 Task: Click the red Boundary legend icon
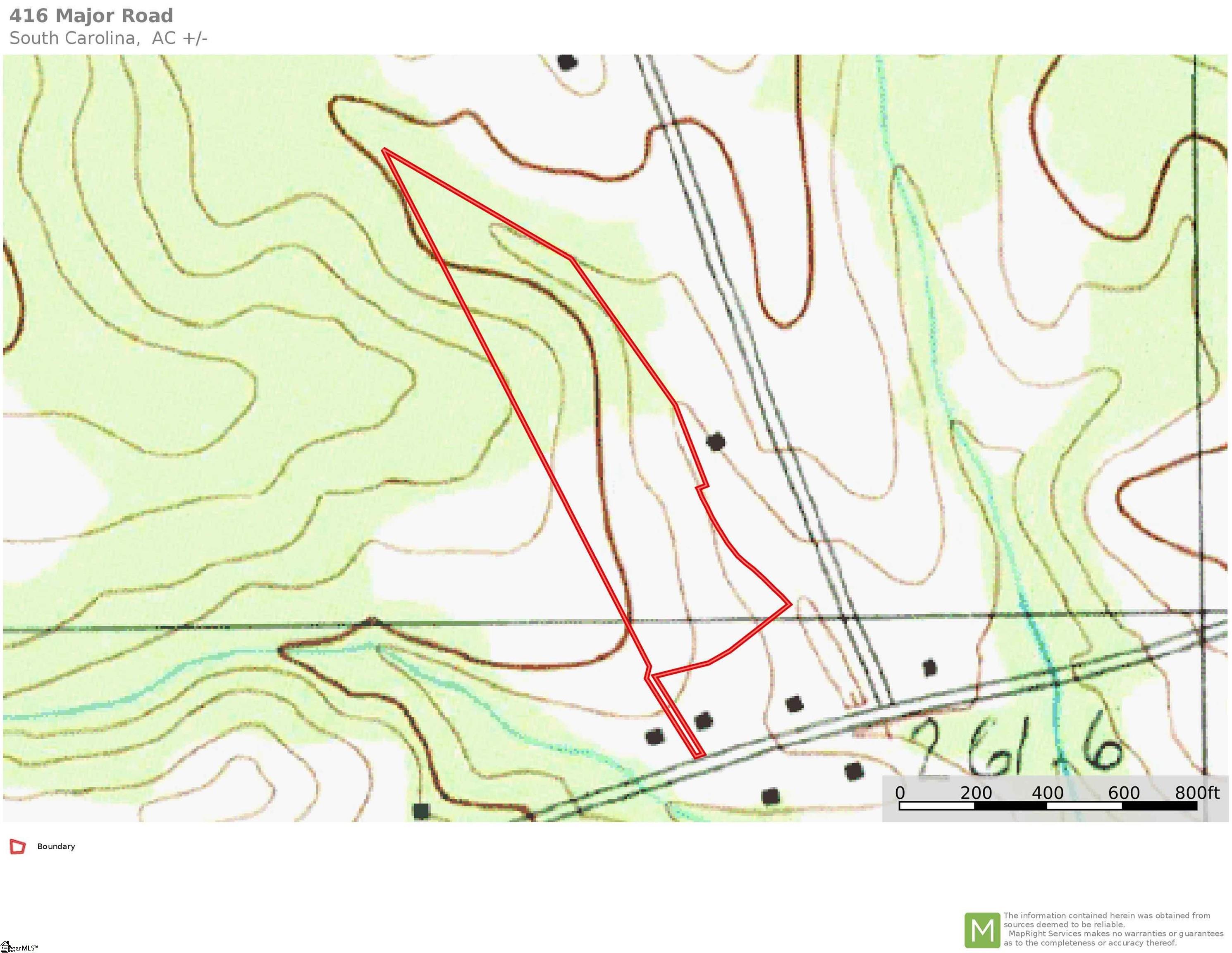17,846
